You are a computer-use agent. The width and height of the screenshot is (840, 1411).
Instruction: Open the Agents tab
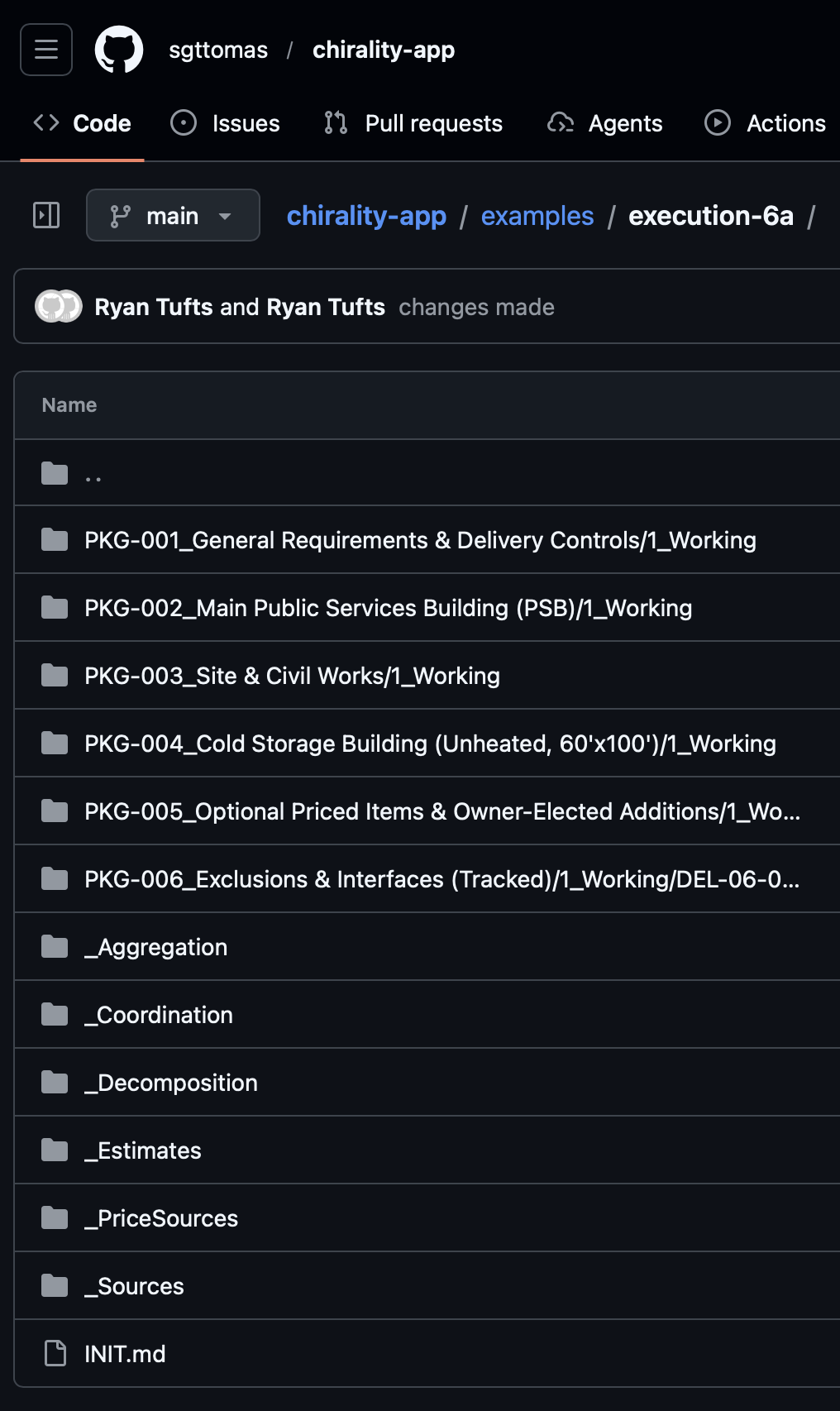pos(605,123)
